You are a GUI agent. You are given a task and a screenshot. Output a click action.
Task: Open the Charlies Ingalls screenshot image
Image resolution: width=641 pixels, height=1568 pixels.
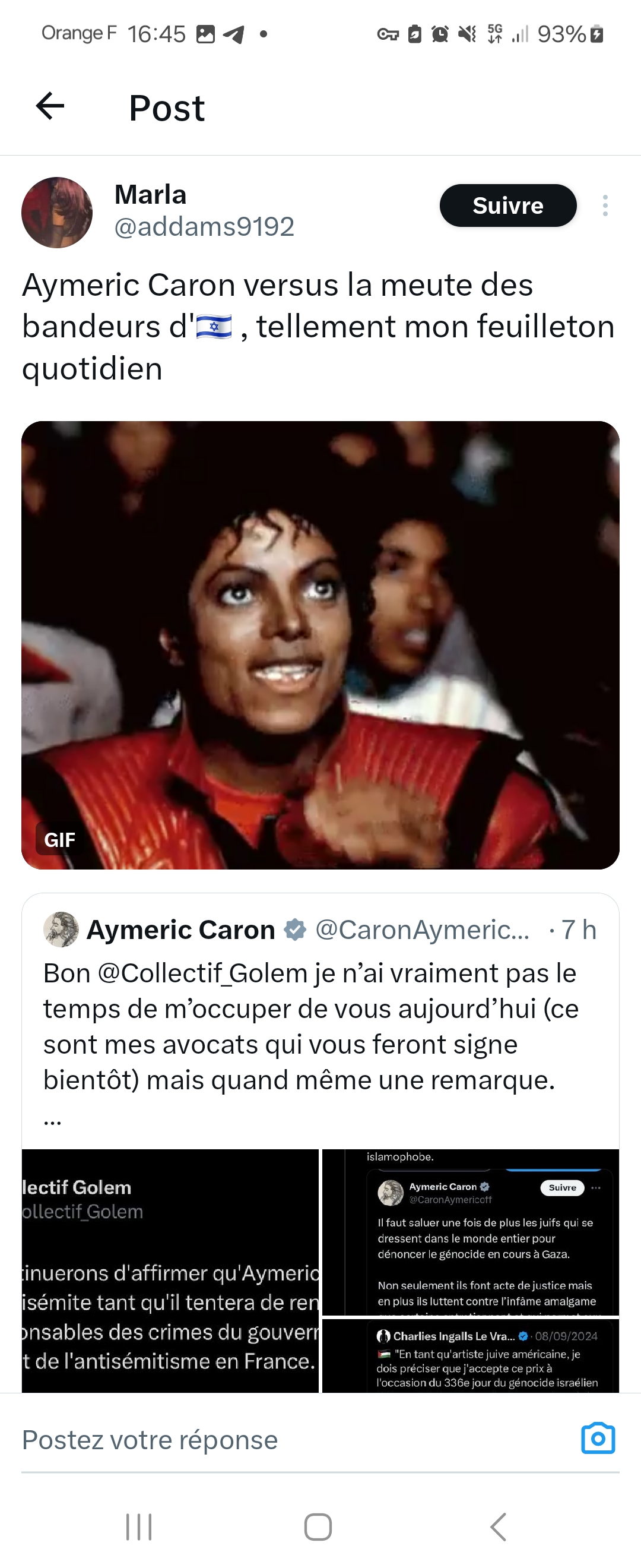(471, 1355)
